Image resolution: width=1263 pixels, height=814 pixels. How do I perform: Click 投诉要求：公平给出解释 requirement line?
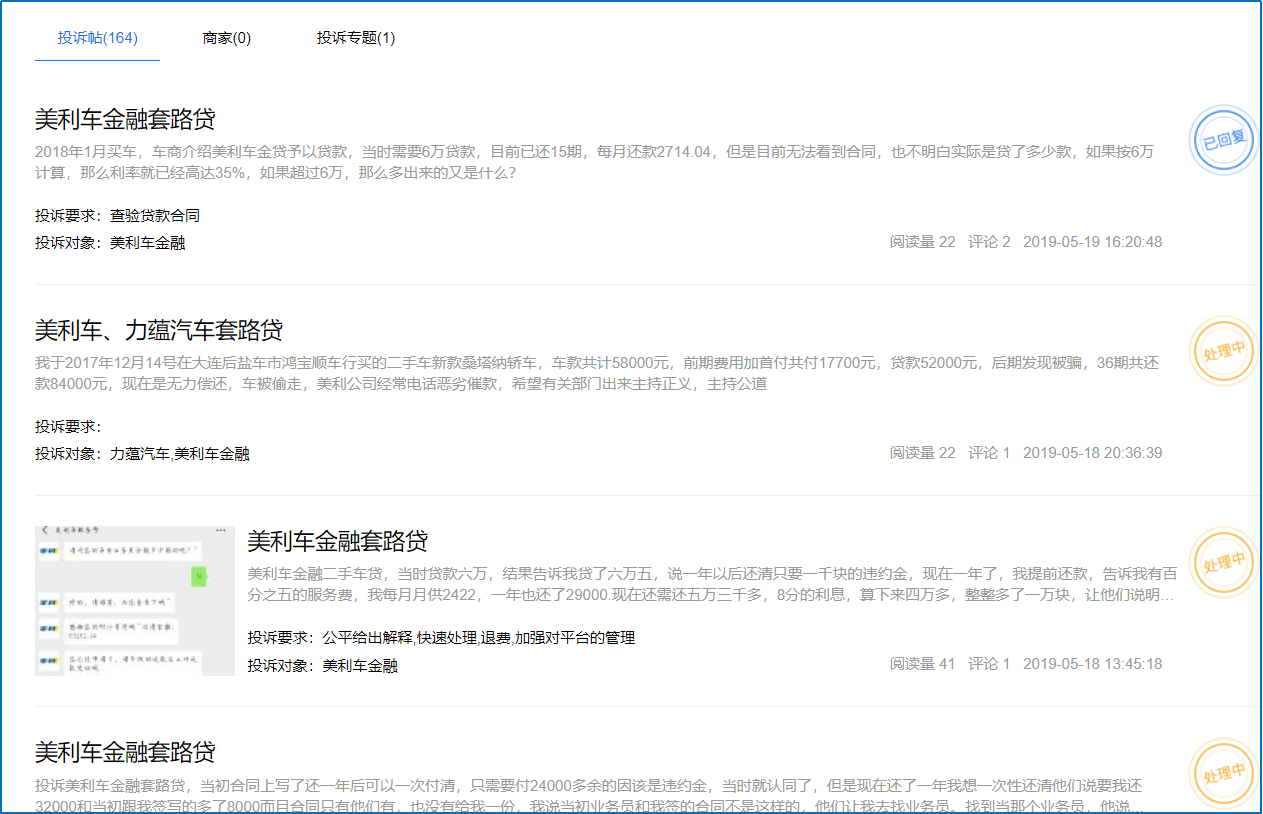coord(441,637)
